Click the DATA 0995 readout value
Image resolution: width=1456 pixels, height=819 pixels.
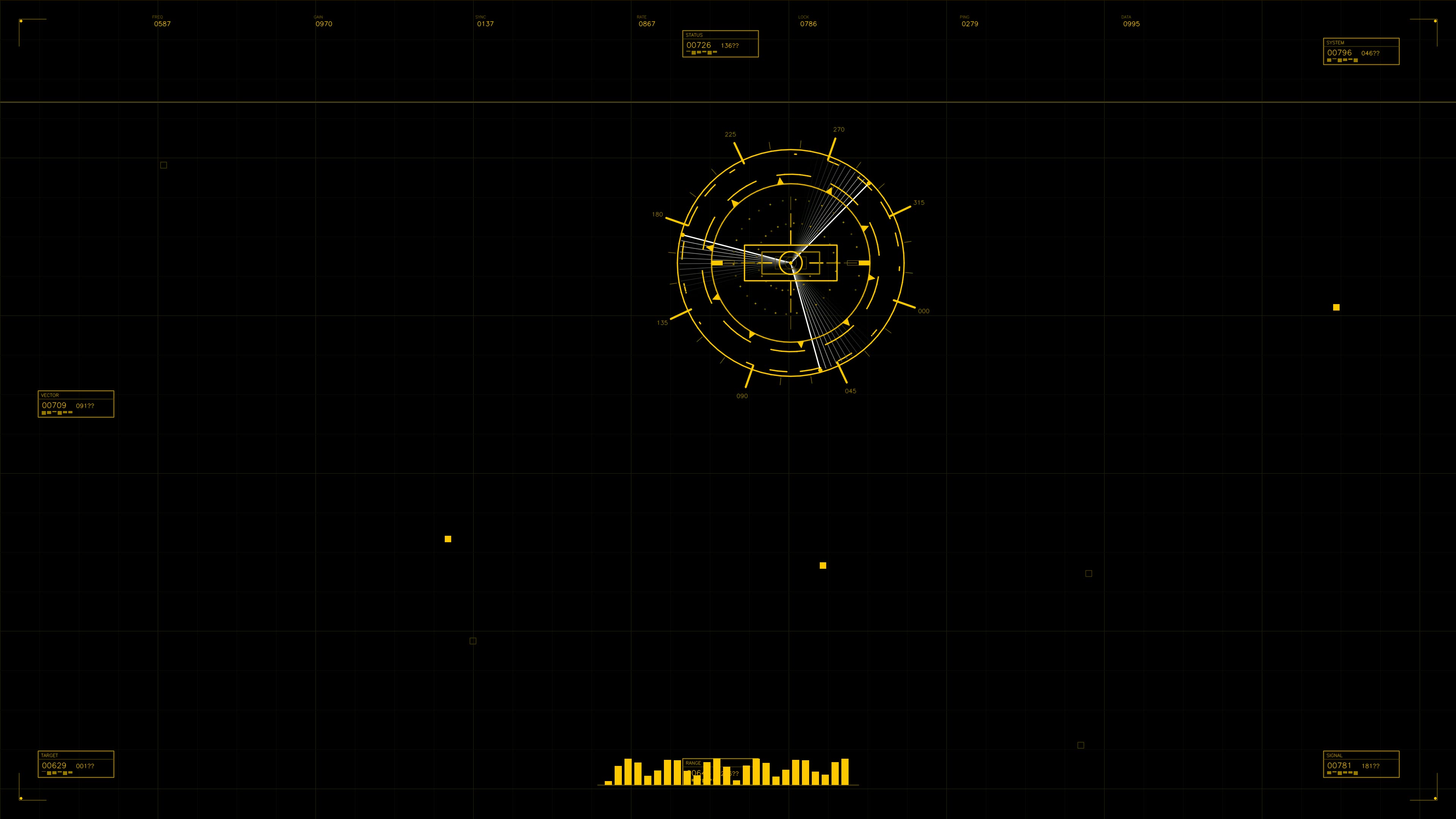1131,24
